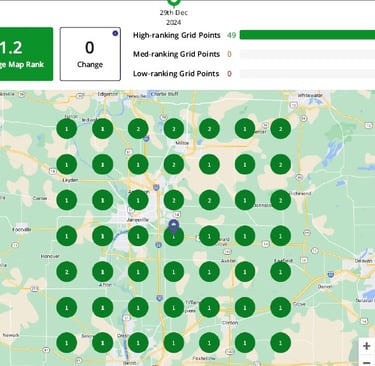Open the grid point covering the Fairfield label
The width and height of the screenshot is (375, 366).
(280, 272)
